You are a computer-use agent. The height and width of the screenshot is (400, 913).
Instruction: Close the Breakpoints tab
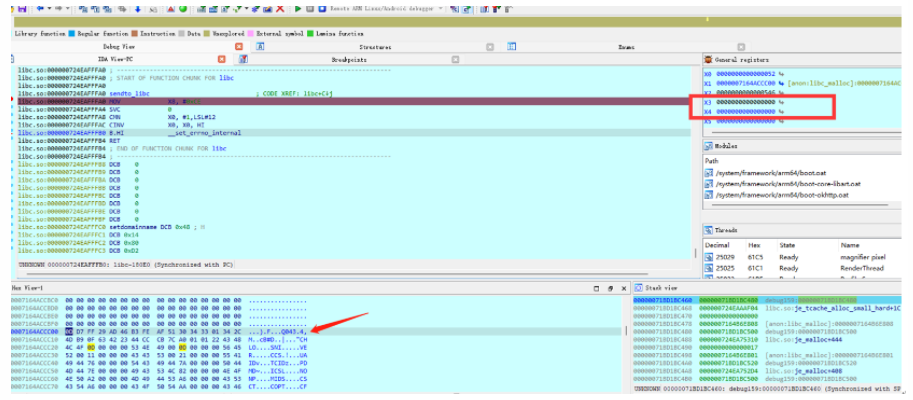[x=455, y=59]
